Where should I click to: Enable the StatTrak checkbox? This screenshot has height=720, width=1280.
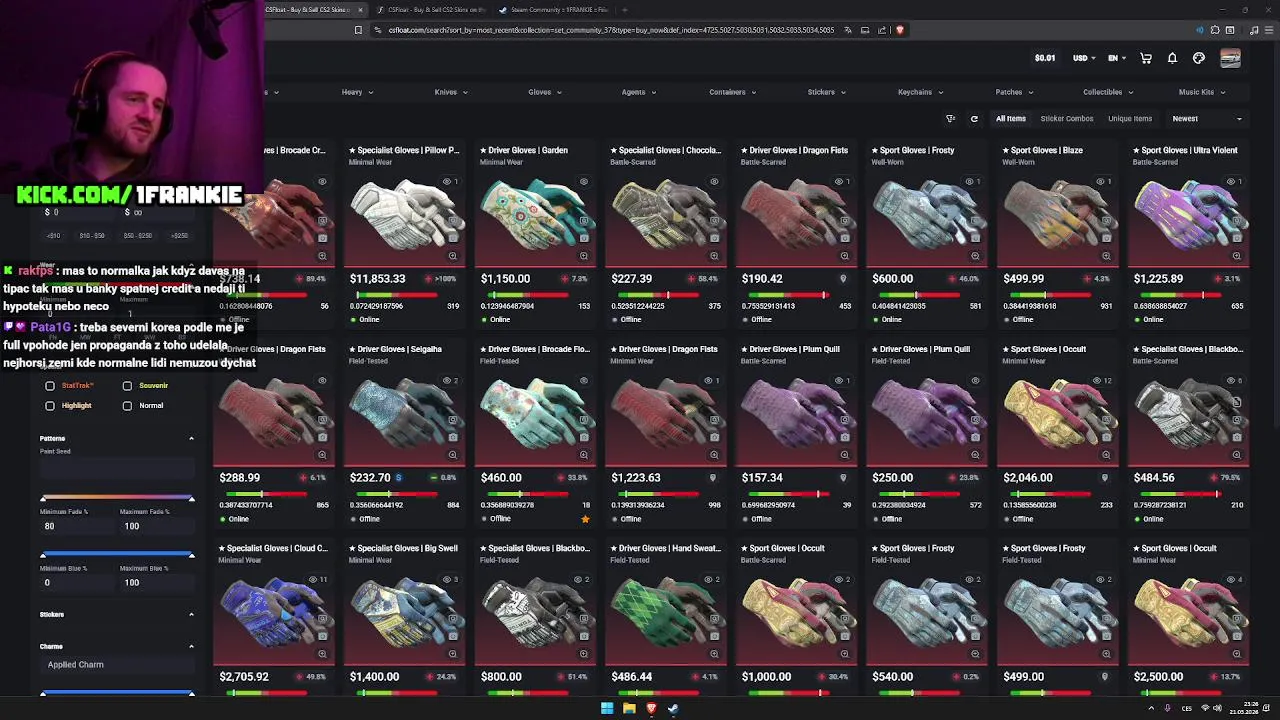pos(50,386)
